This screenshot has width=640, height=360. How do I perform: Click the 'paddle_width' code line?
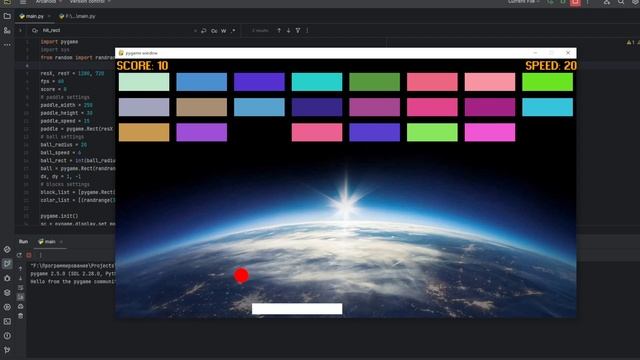(x=67, y=105)
